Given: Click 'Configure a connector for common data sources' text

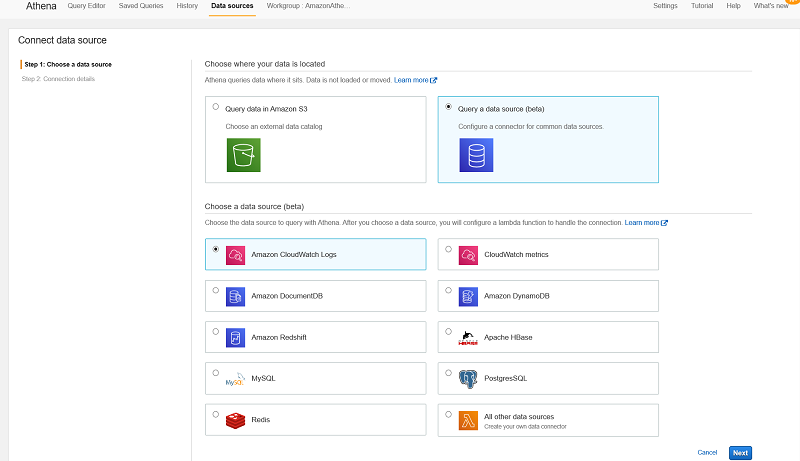Looking at the screenshot, I should [x=531, y=126].
